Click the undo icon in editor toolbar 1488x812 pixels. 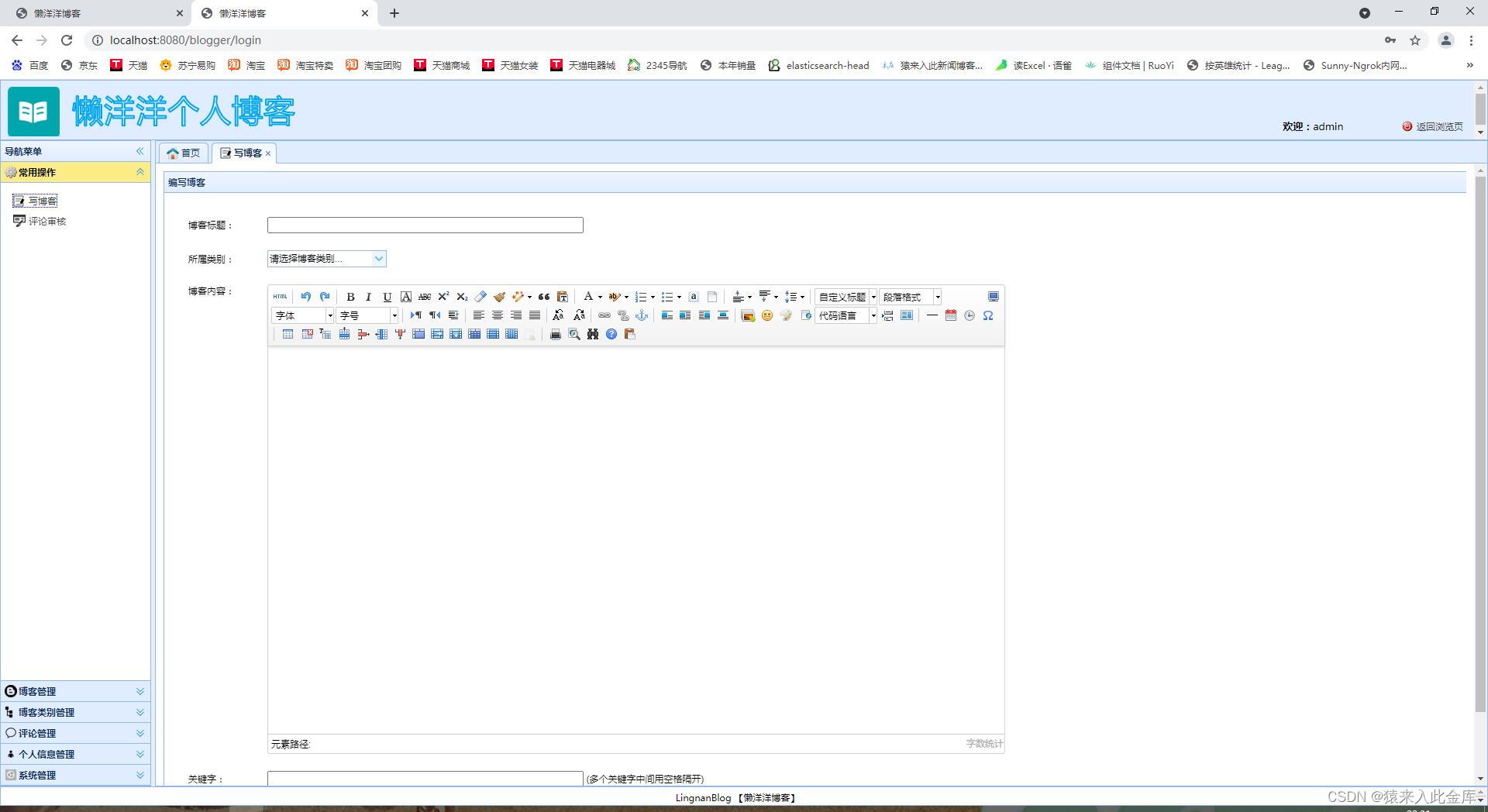pos(306,297)
